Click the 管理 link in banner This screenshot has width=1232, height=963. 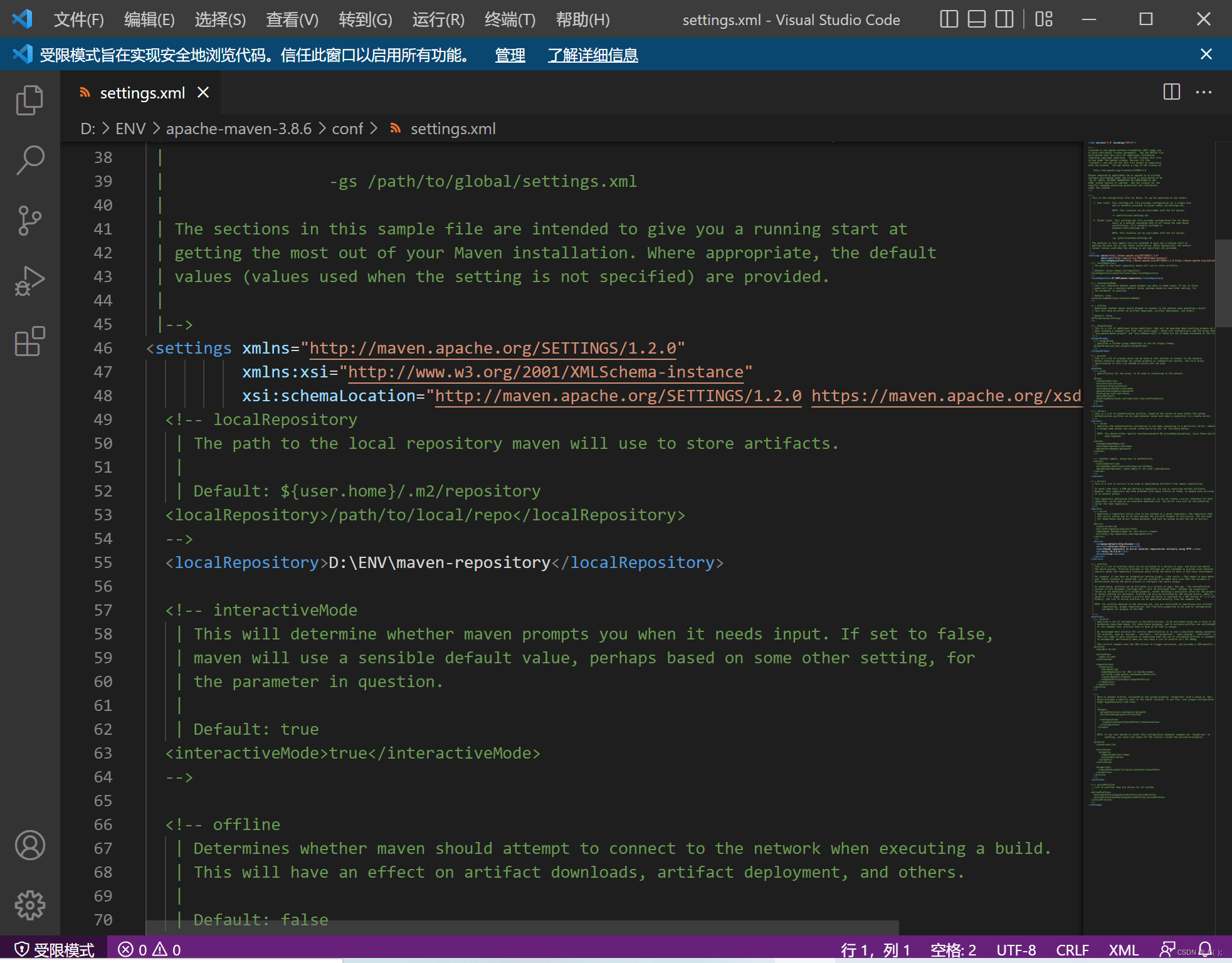click(510, 55)
